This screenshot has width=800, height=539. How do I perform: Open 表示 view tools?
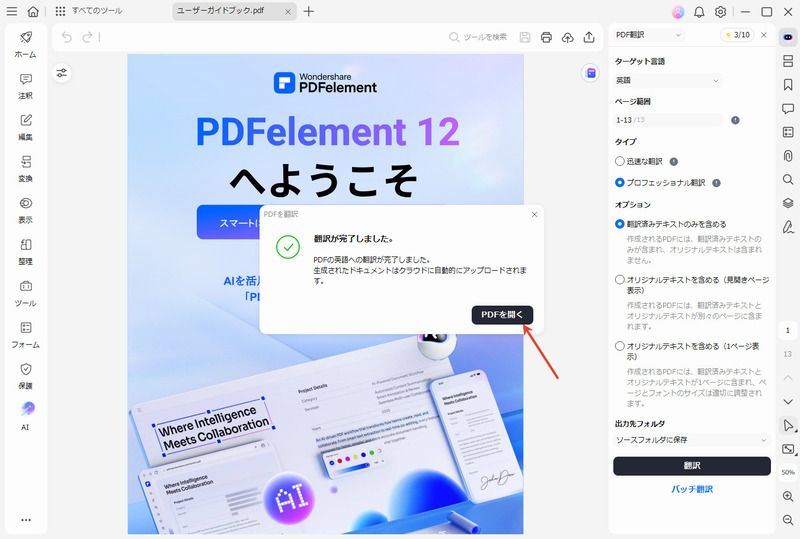[x=26, y=210]
